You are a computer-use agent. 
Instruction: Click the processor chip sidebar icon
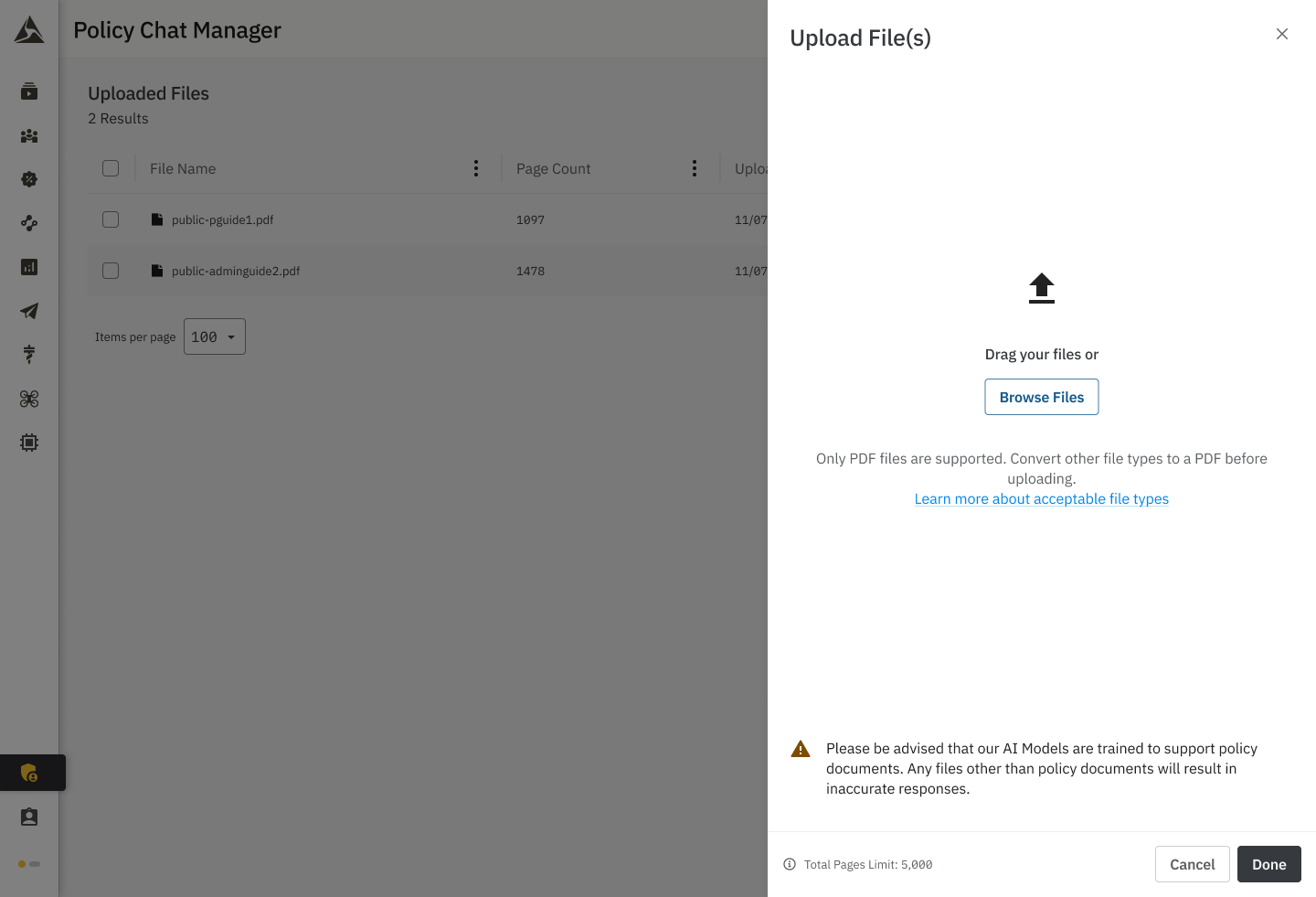pos(29,443)
